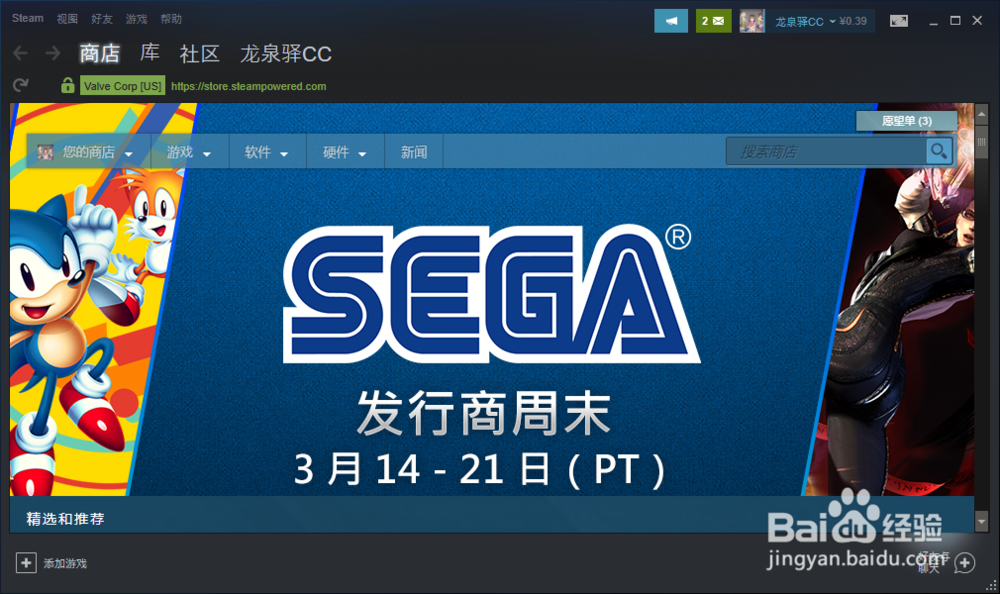Open the 视图 menu

pyautogui.click(x=67, y=19)
